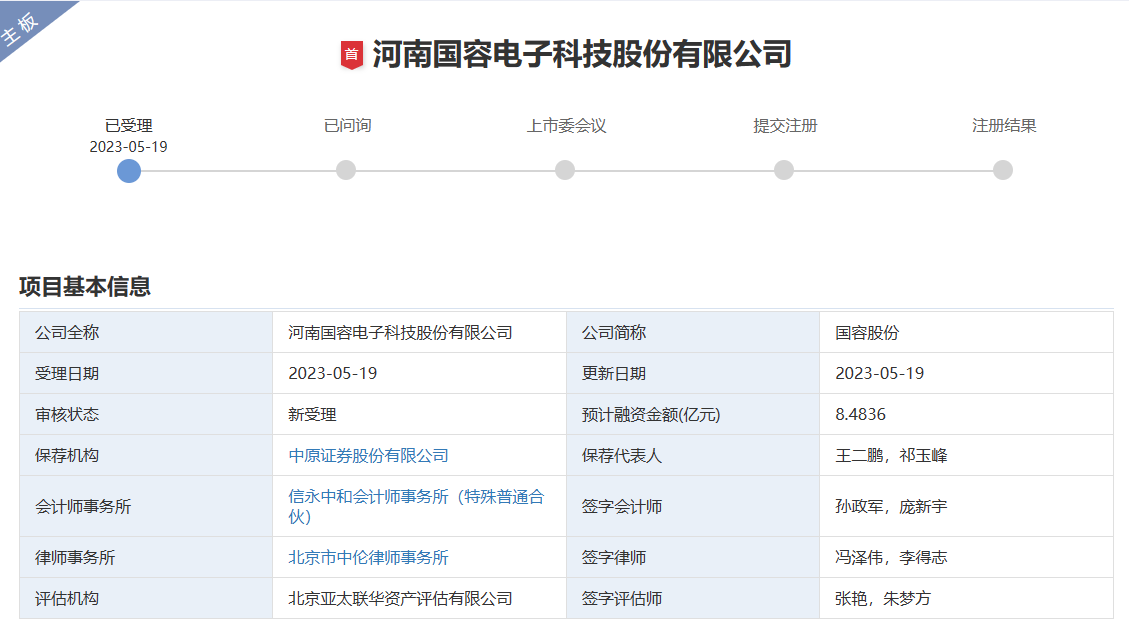
Task: Click the 8.4836 financing amount value
Action: (860, 415)
